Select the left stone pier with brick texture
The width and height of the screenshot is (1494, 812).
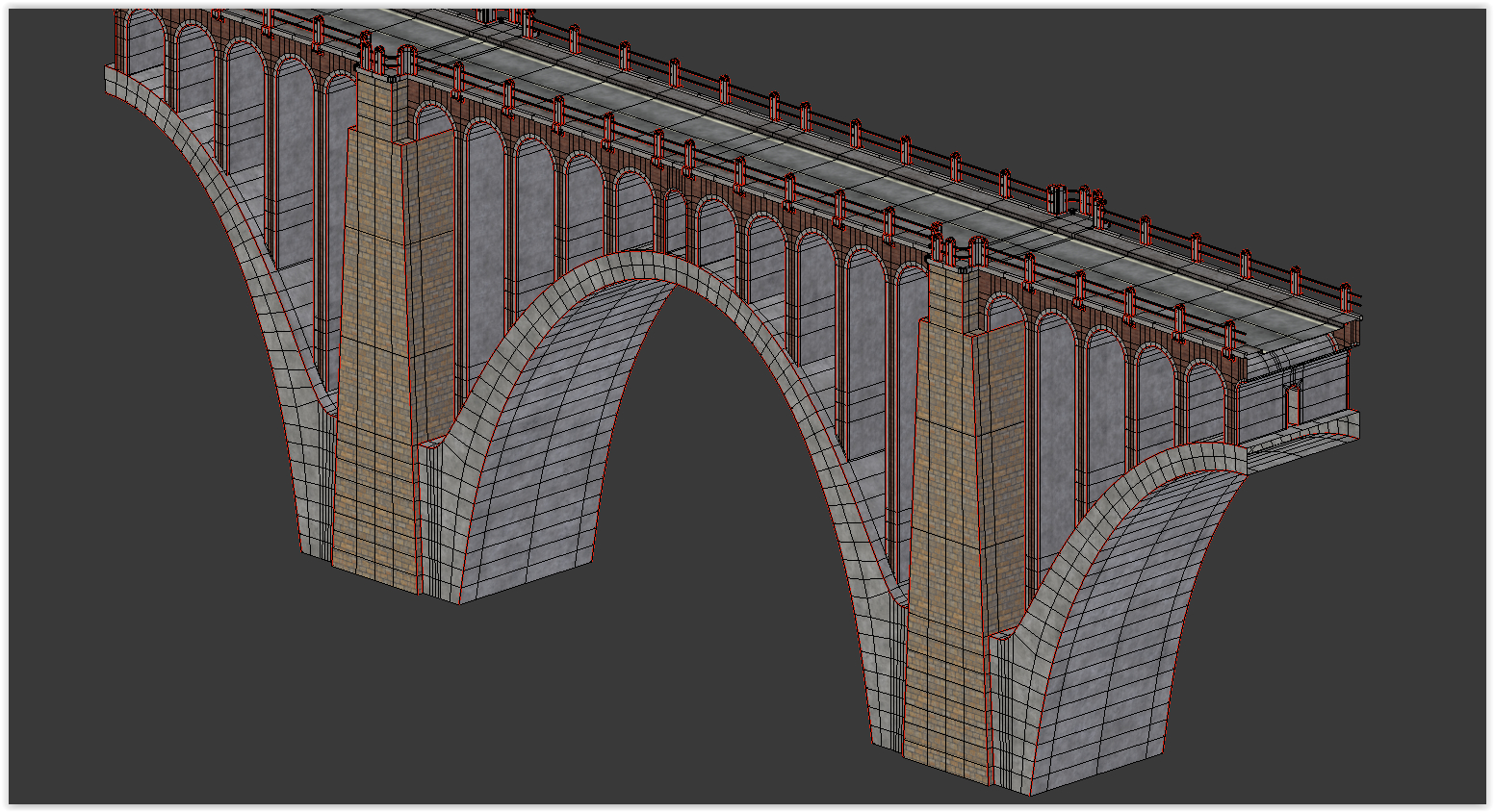[x=375, y=337]
